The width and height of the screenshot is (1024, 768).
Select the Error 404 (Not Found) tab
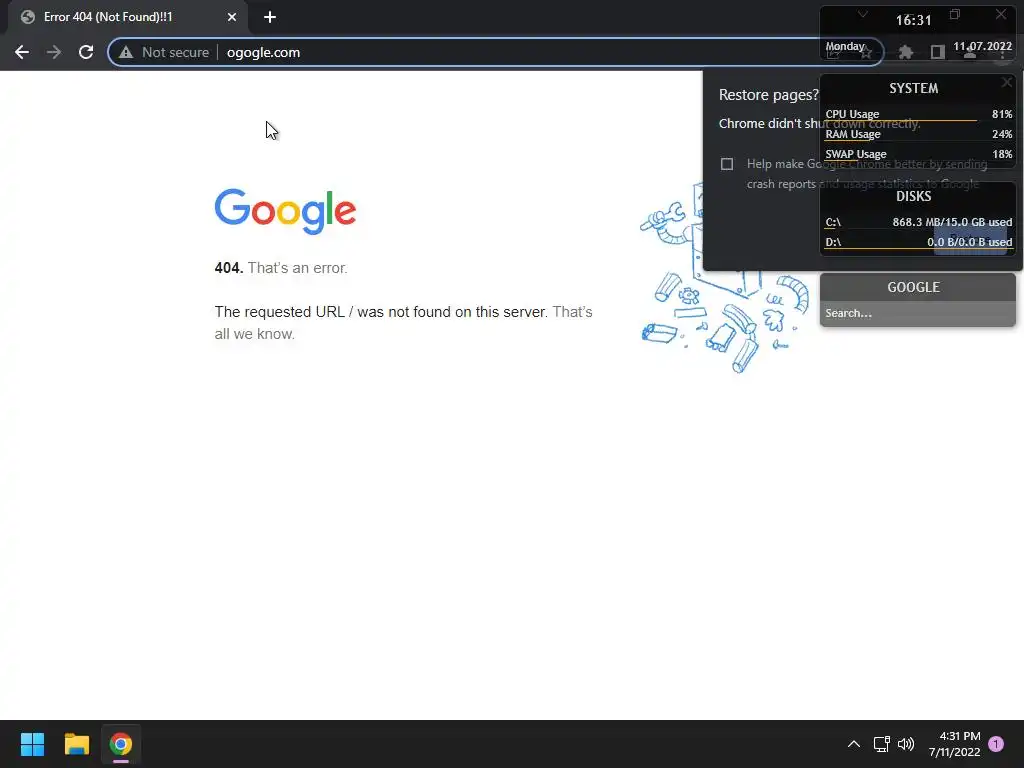click(x=124, y=17)
